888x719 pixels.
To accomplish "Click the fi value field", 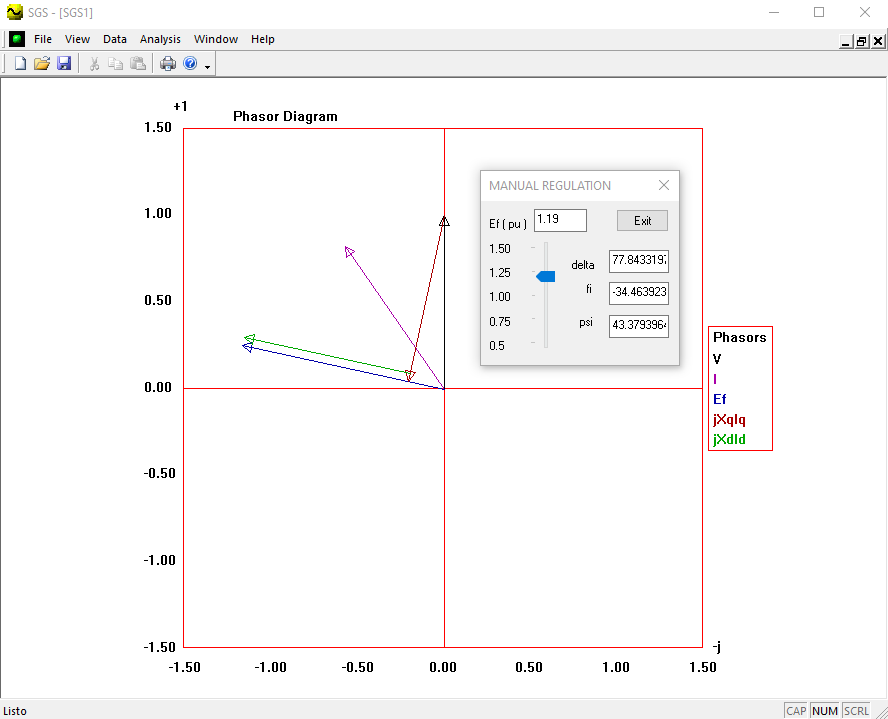I will [x=639, y=293].
